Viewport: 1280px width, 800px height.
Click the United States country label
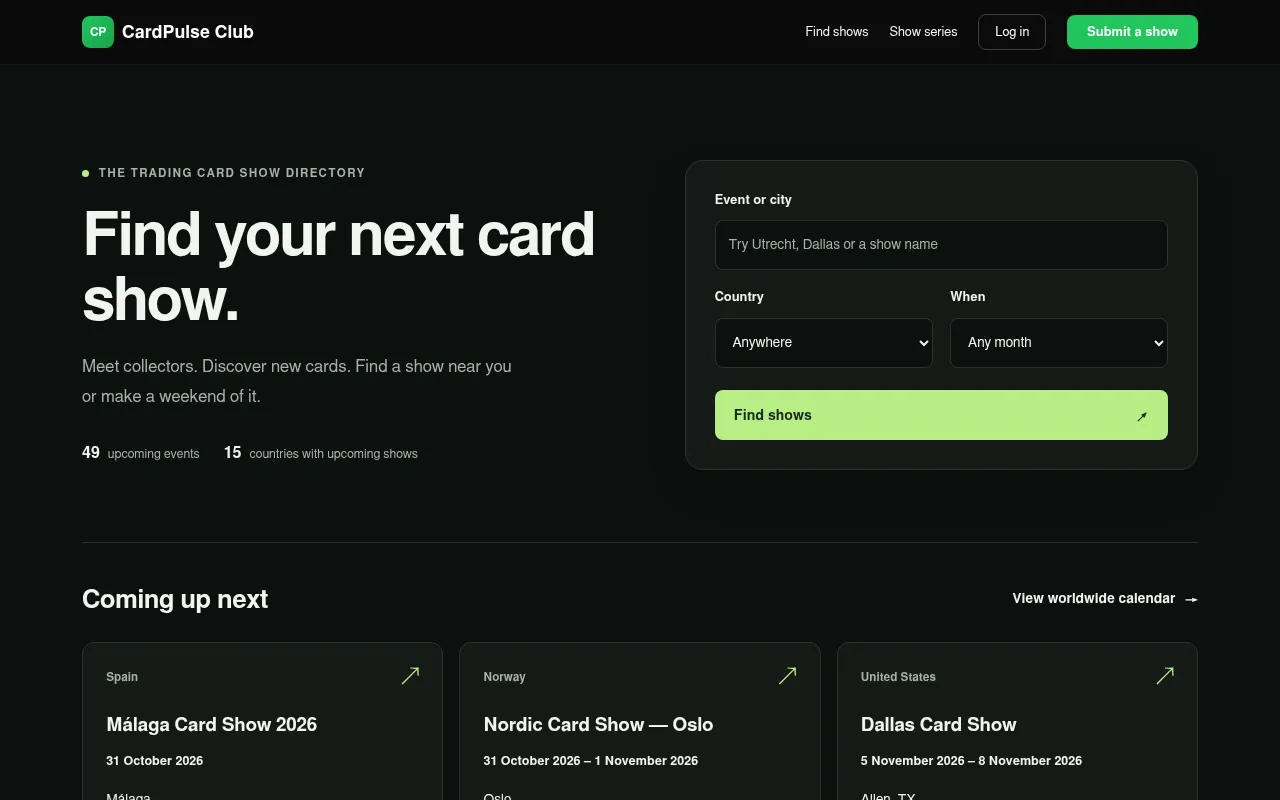tap(898, 677)
